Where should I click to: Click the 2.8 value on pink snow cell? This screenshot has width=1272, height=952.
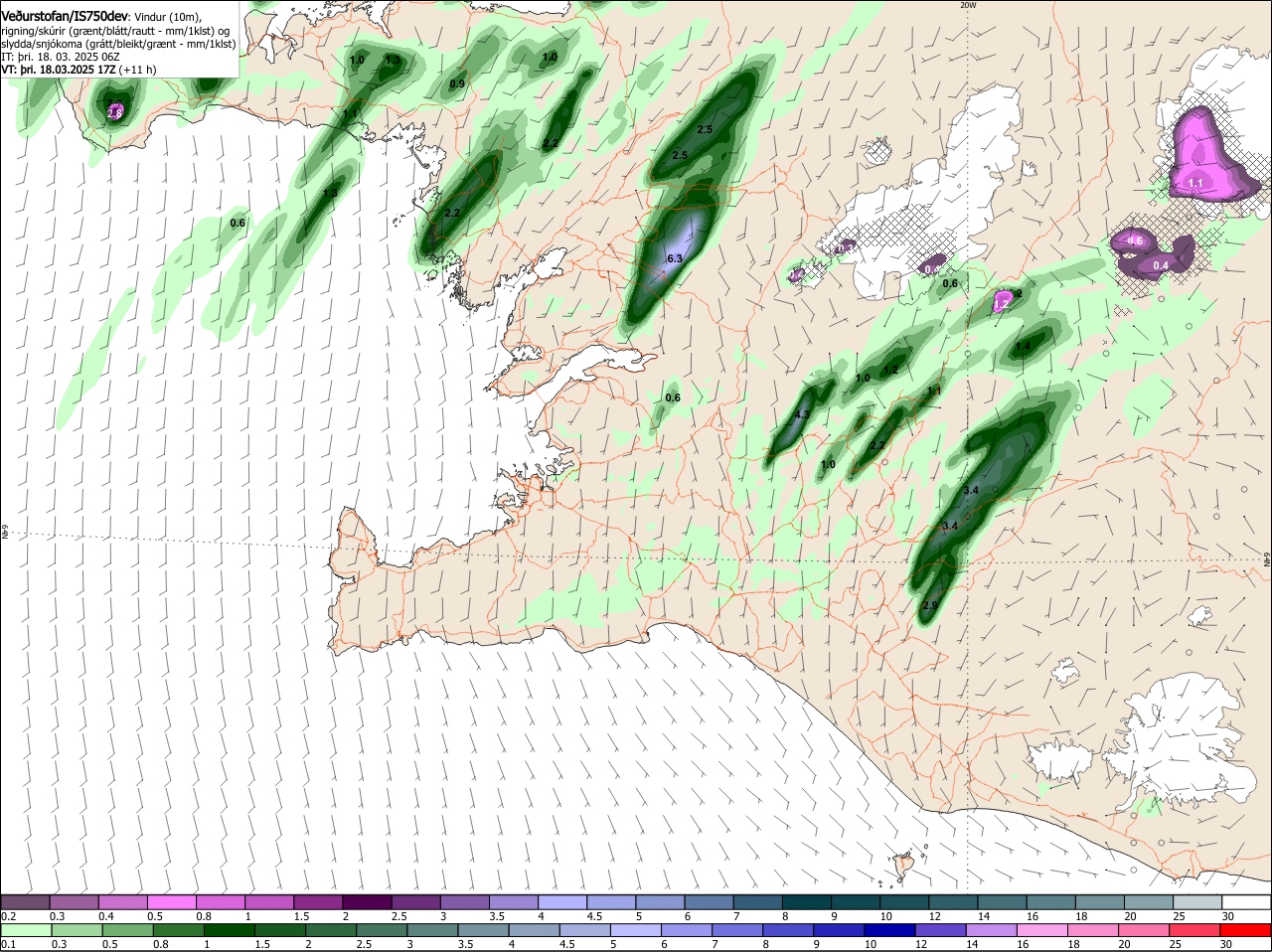[x=114, y=113]
